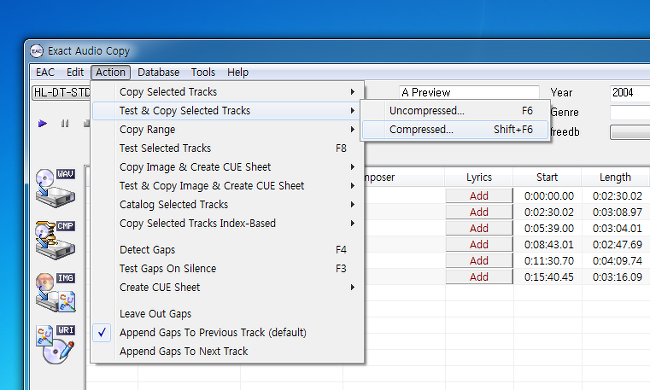Click the pause button

[65, 124]
